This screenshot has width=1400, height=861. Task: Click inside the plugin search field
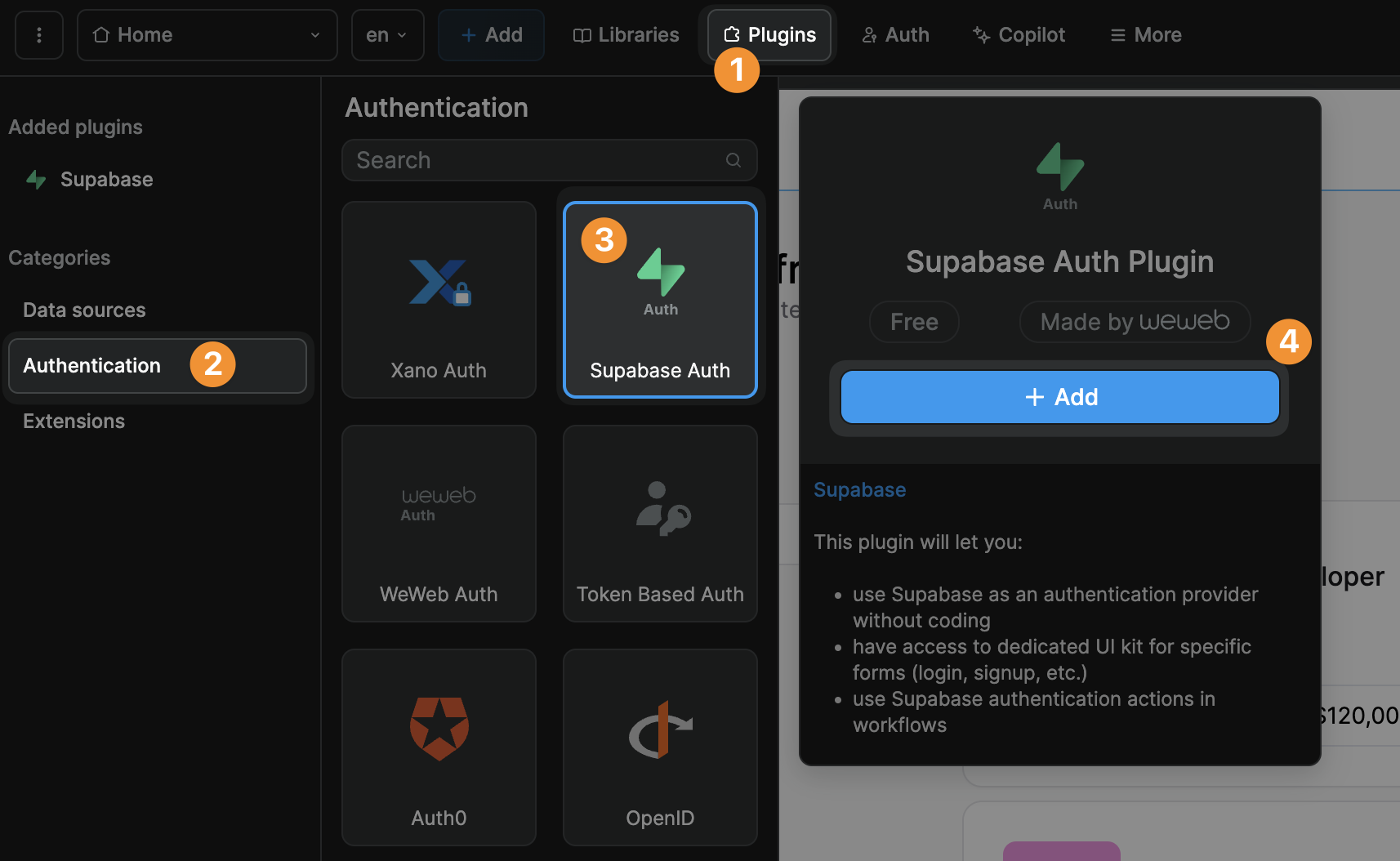point(506,160)
